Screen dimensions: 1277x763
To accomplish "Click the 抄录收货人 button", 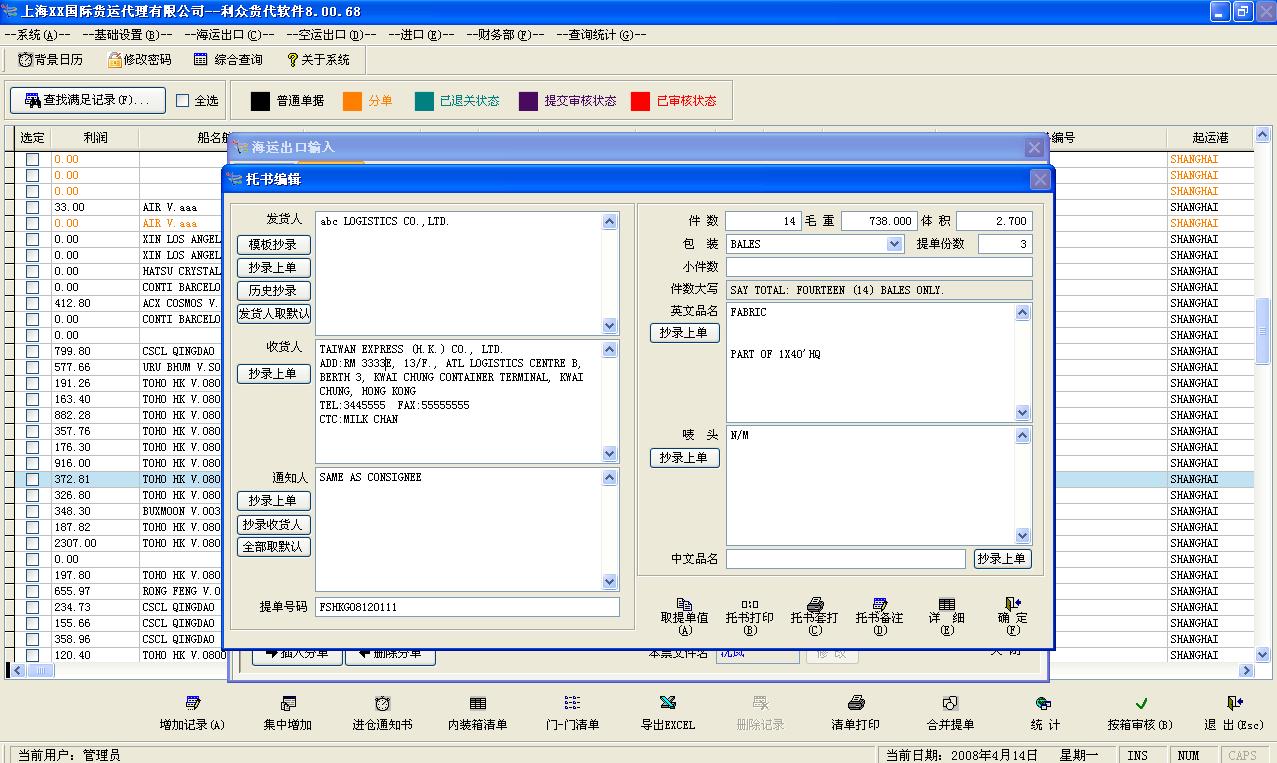I will (x=273, y=524).
